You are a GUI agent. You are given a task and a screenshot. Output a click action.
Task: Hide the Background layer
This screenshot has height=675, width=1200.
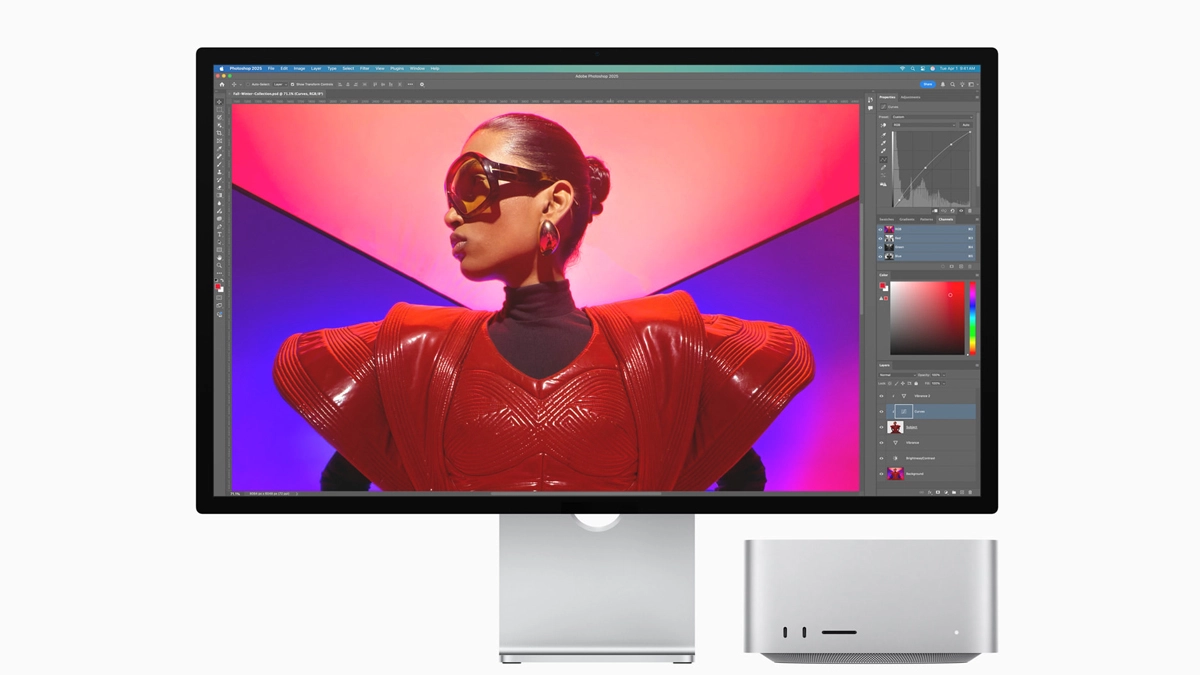click(881, 474)
